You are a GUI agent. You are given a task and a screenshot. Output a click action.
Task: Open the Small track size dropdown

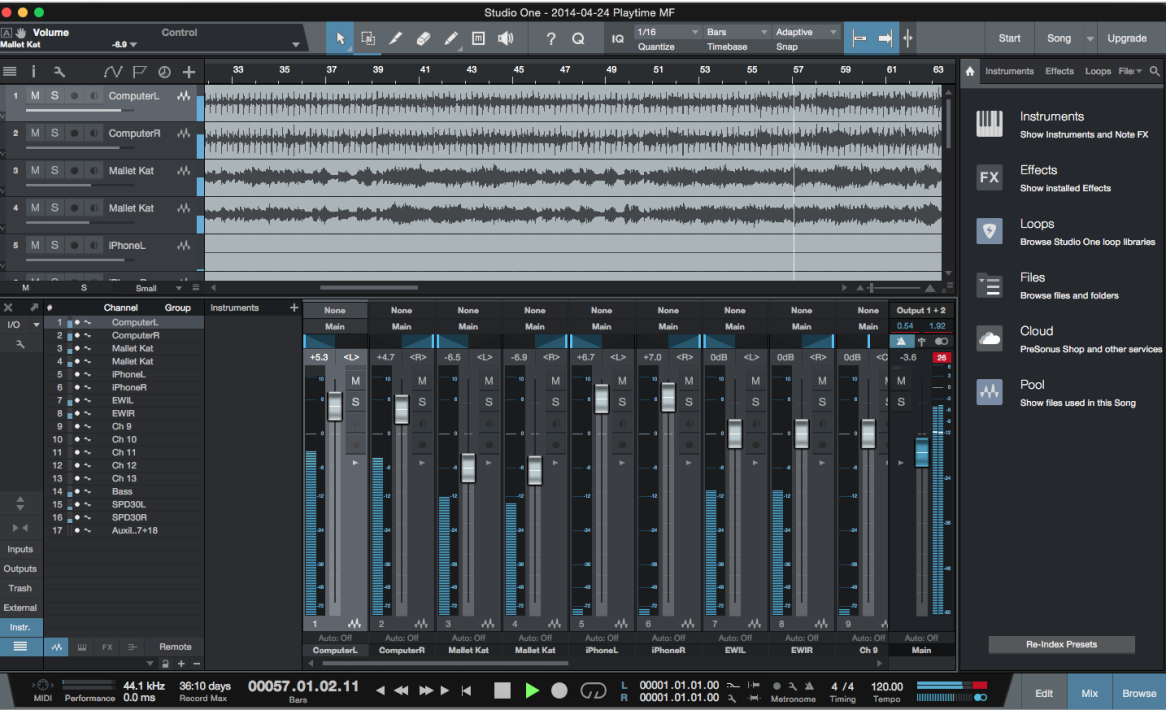pos(158,288)
